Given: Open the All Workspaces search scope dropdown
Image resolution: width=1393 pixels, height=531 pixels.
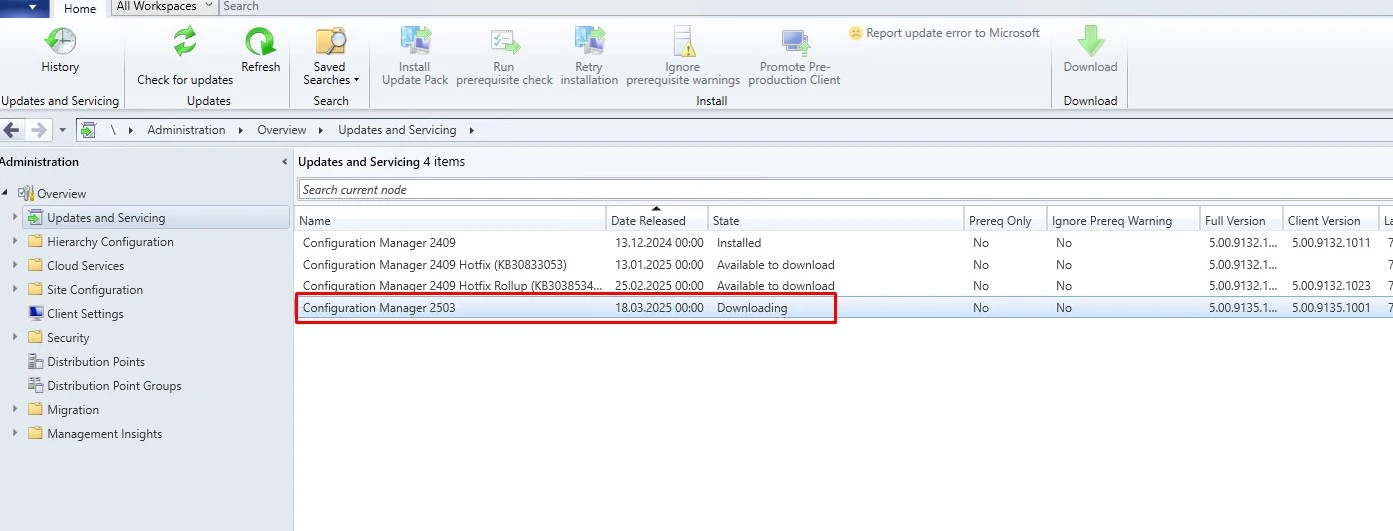Looking at the screenshot, I should click(165, 7).
